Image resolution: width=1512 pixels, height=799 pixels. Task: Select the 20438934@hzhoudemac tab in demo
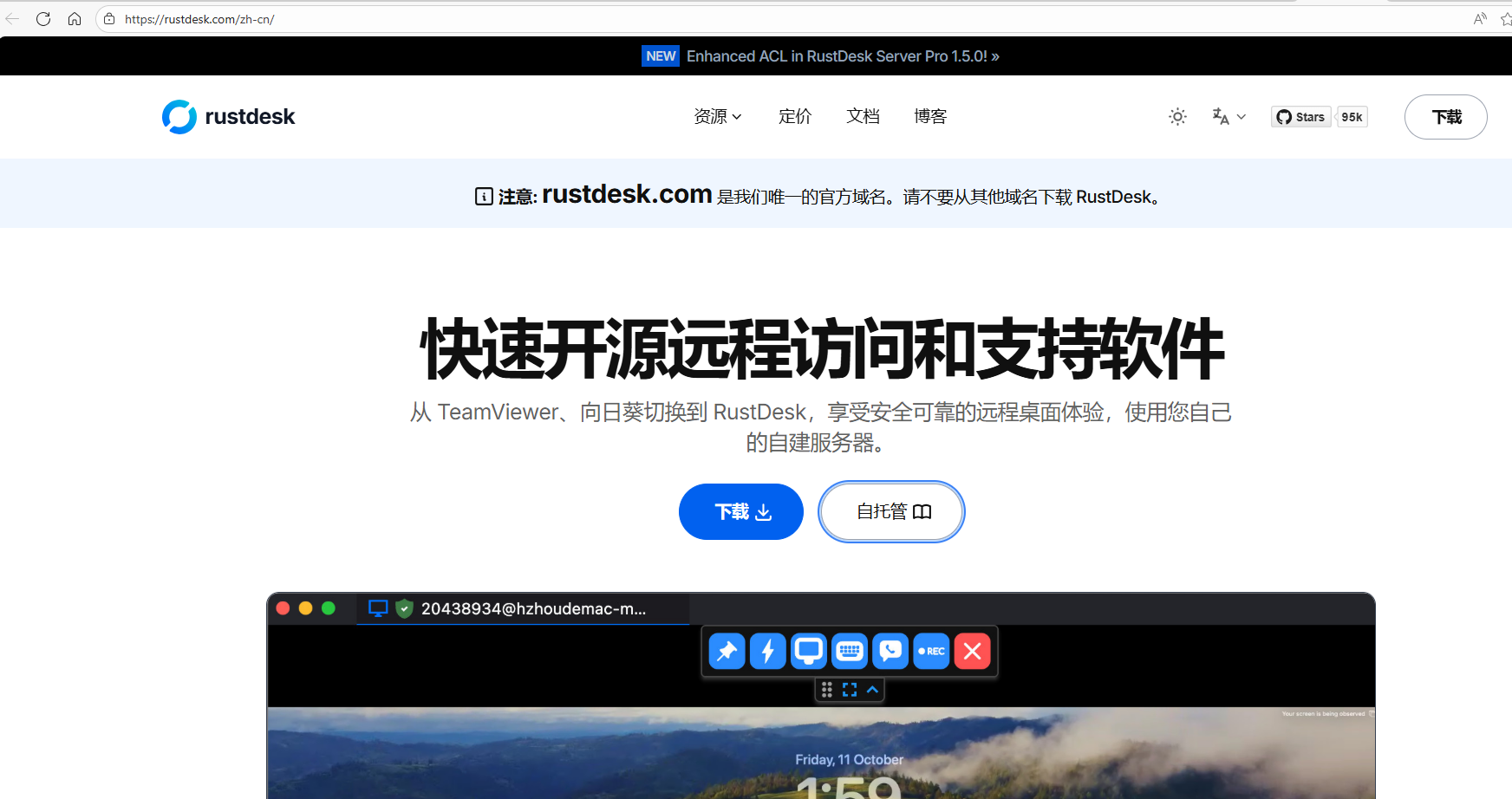(x=523, y=609)
